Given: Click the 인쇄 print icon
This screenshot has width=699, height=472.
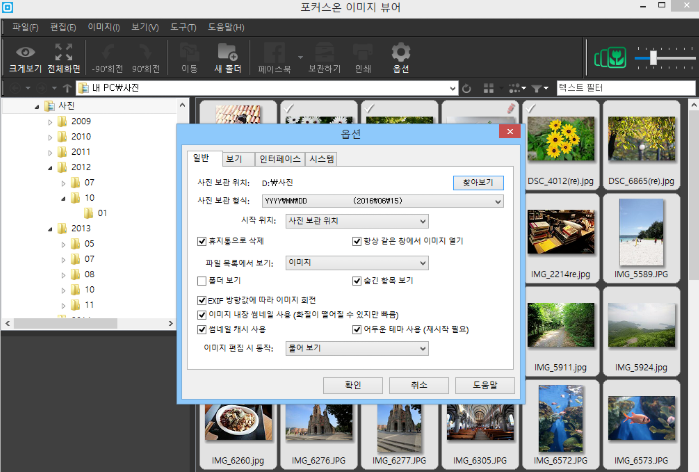Looking at the screenshot, I should click(363, 53).
